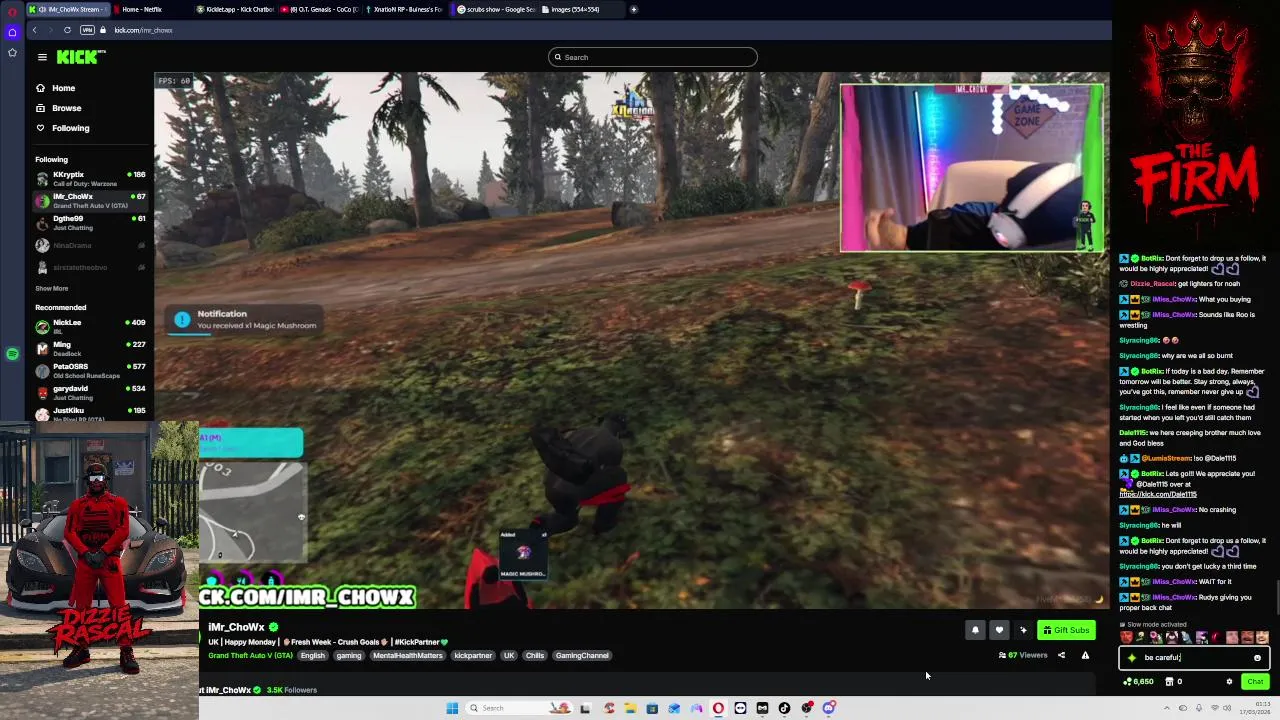This screenshot has height=720, width=1280.
Task: Focus the Kick search field
Action: point(652,57)
